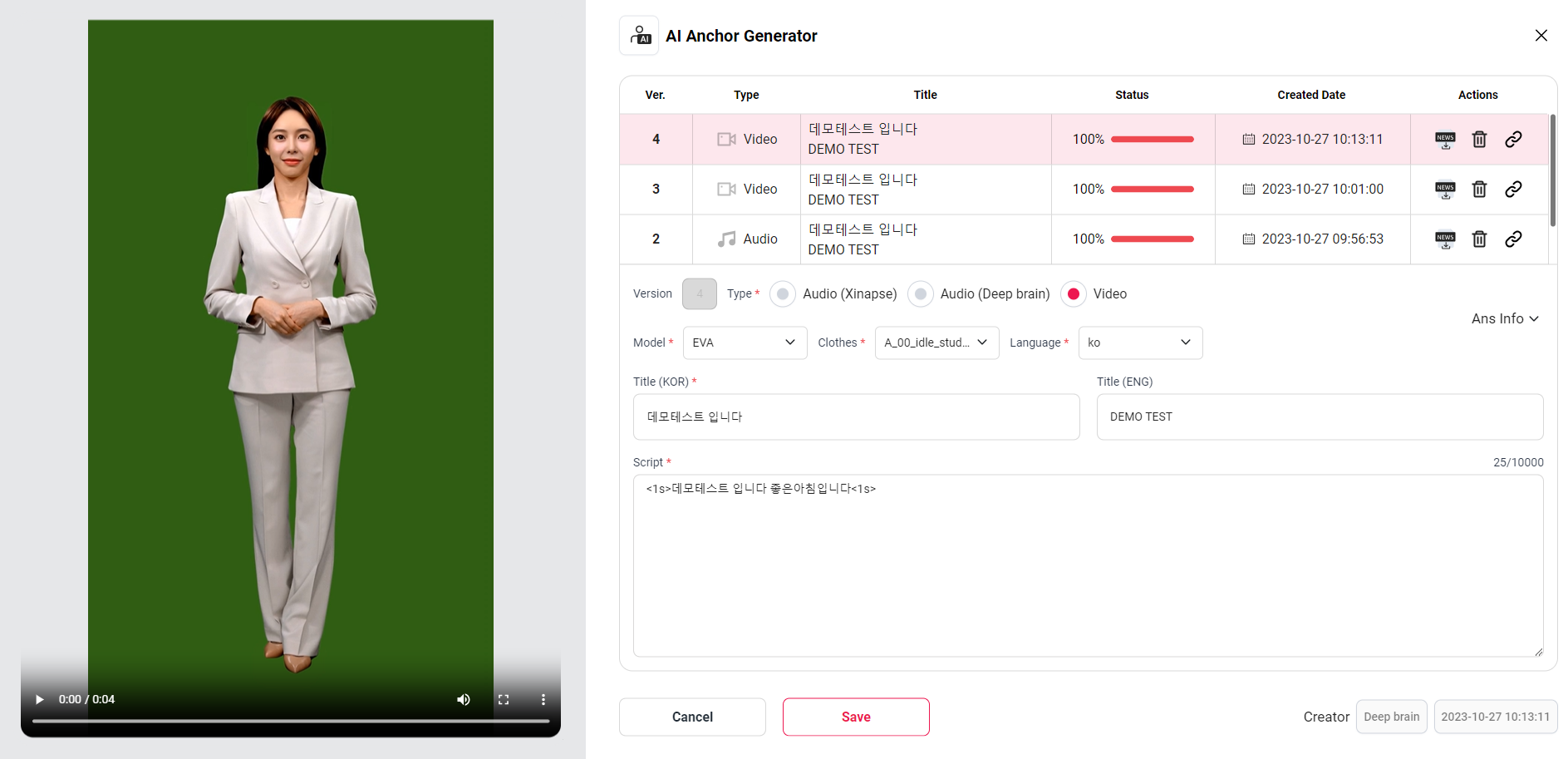Open the Model dropdown showing EVA
Image resolution: width=1568 pixels, height=759 pixels.
(x=745, y=343)
